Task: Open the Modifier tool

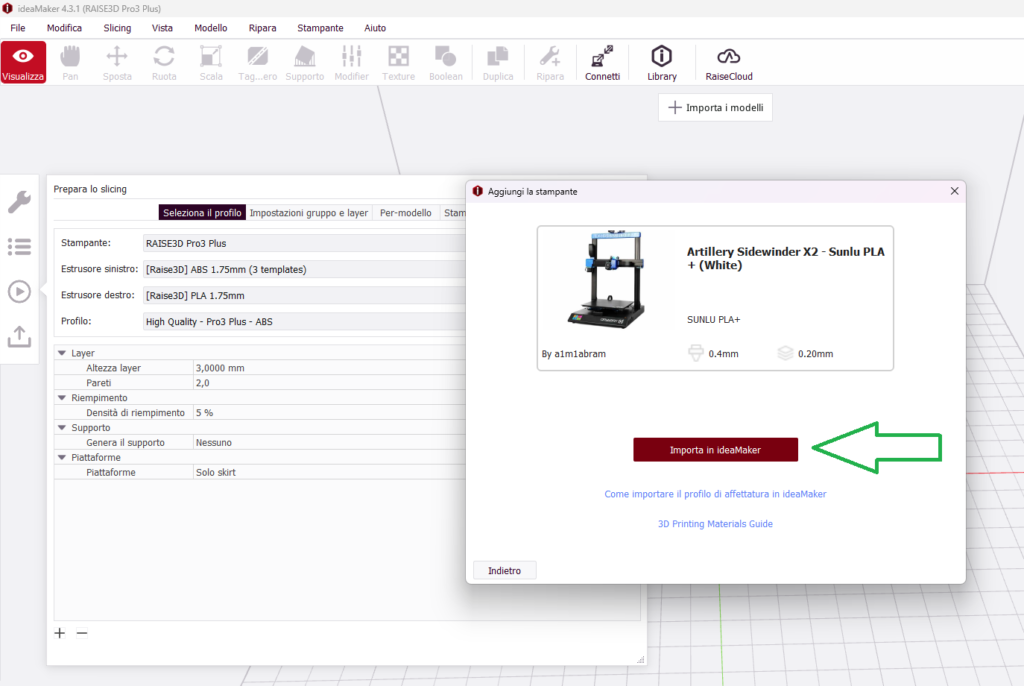Action: (x=351, y=62)
